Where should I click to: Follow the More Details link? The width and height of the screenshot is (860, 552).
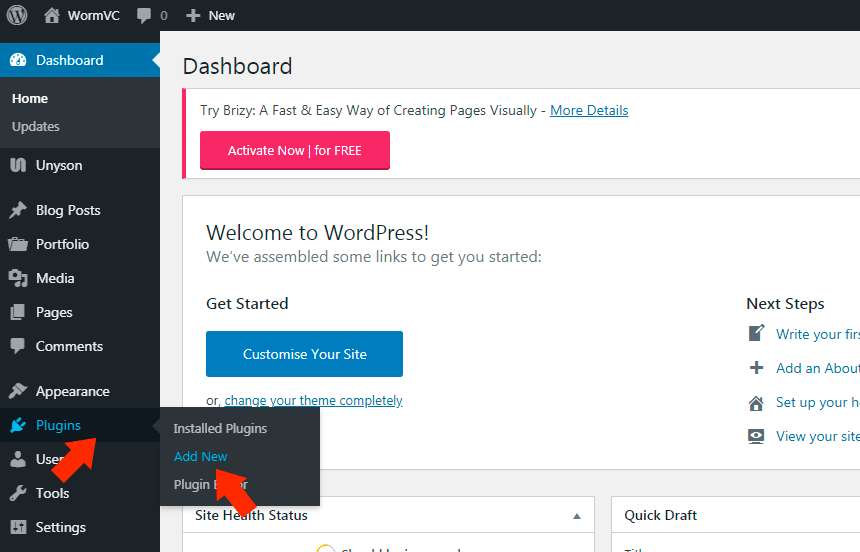pyautogui.click(x=589, y=110)
